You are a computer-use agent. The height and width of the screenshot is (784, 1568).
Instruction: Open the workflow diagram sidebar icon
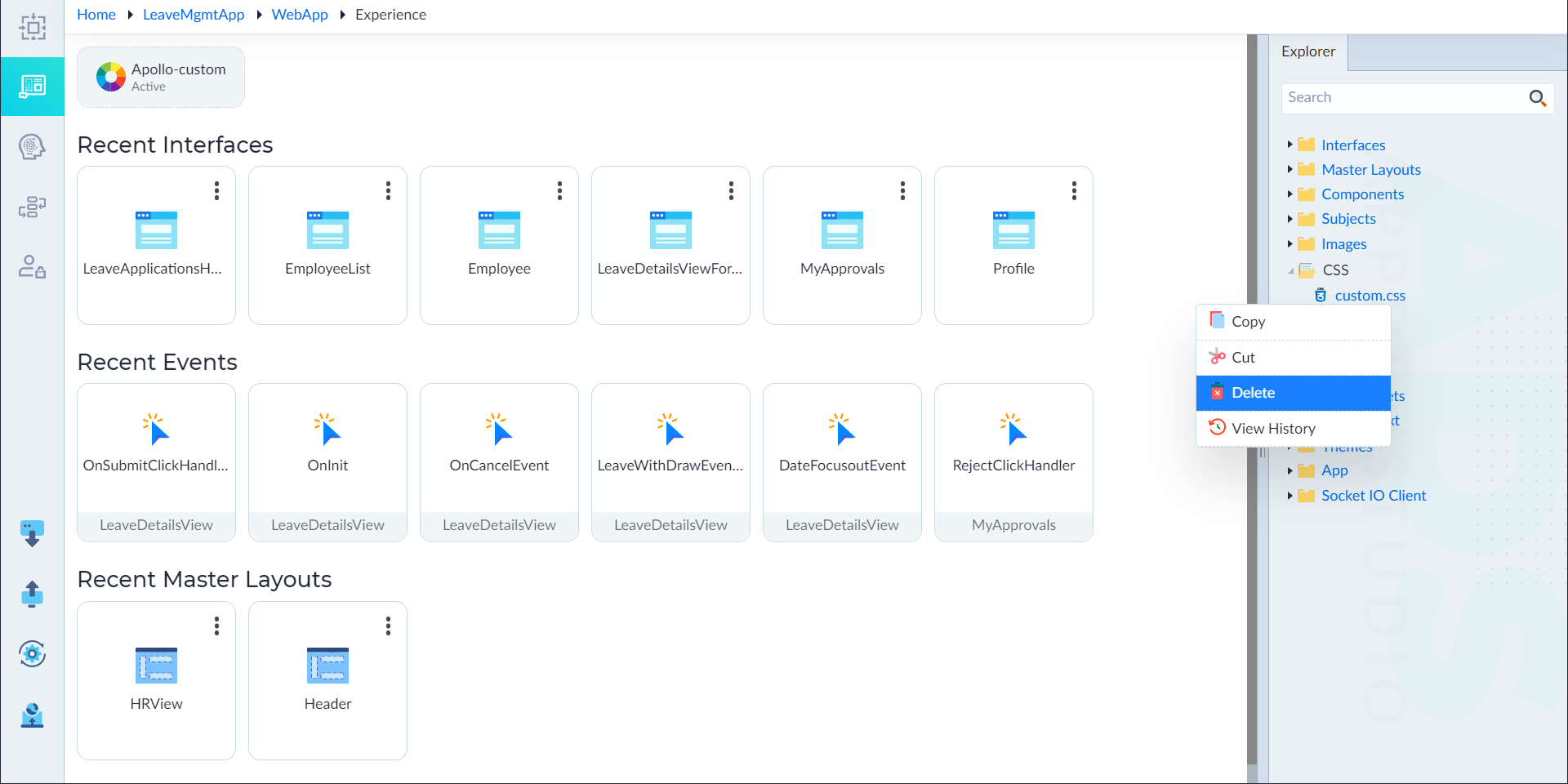[x=33, y=207]
